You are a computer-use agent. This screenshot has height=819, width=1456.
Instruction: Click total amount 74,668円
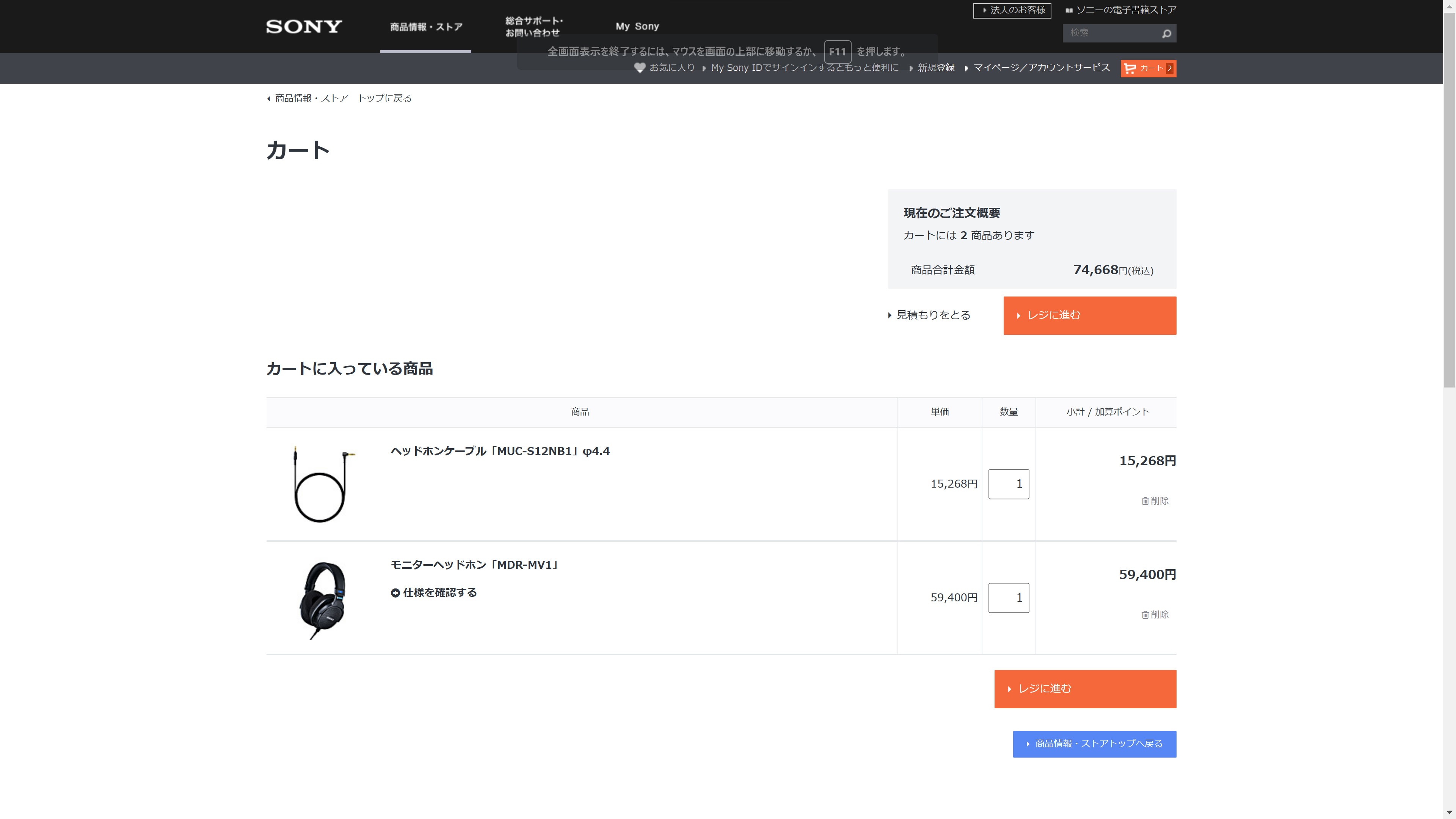[1113, 270]
